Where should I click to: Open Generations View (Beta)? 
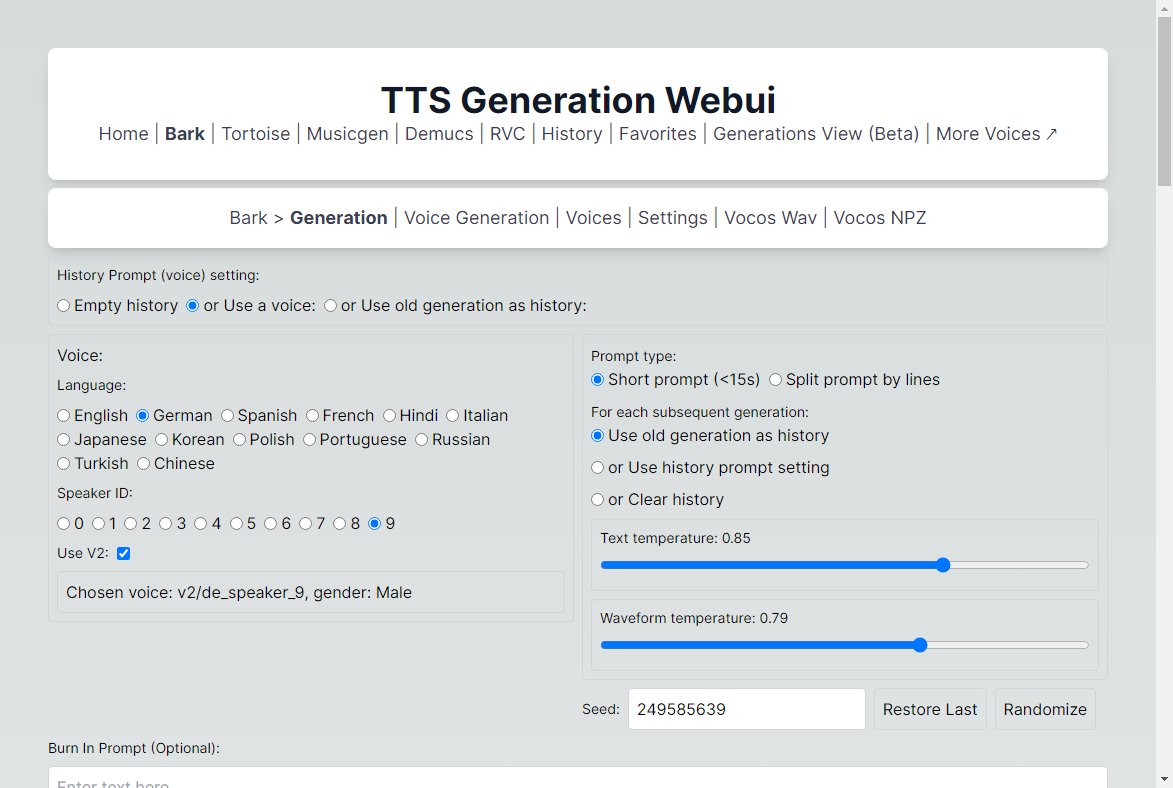(x=816, y=134)
